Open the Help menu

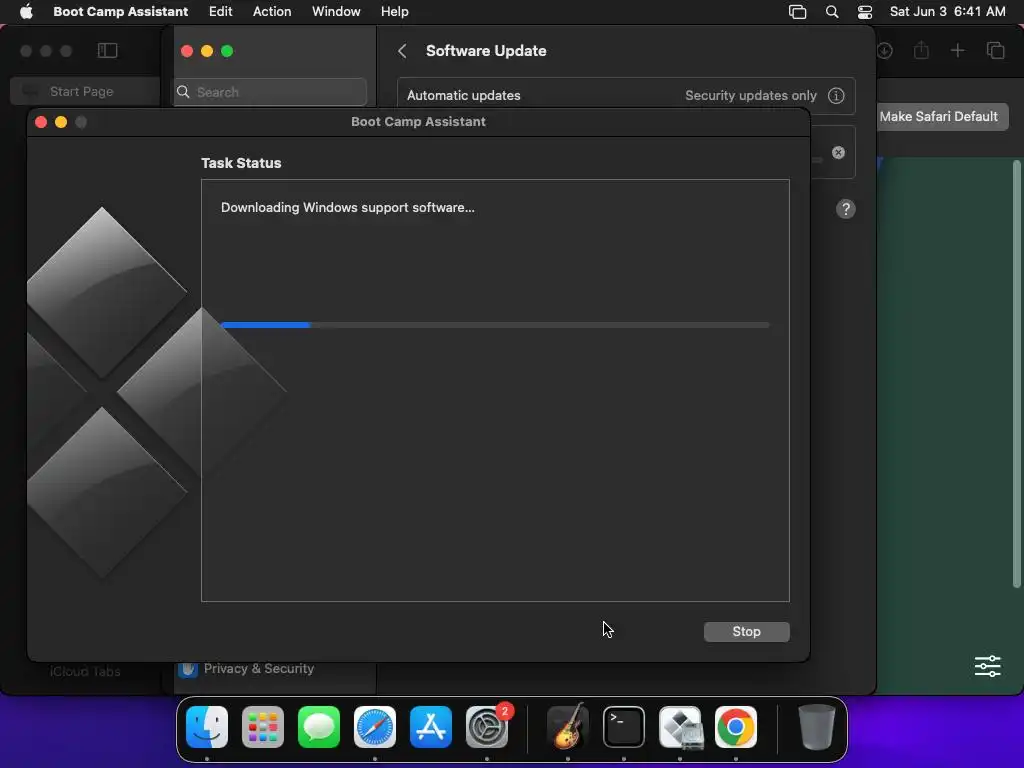(x=394, y=11)
